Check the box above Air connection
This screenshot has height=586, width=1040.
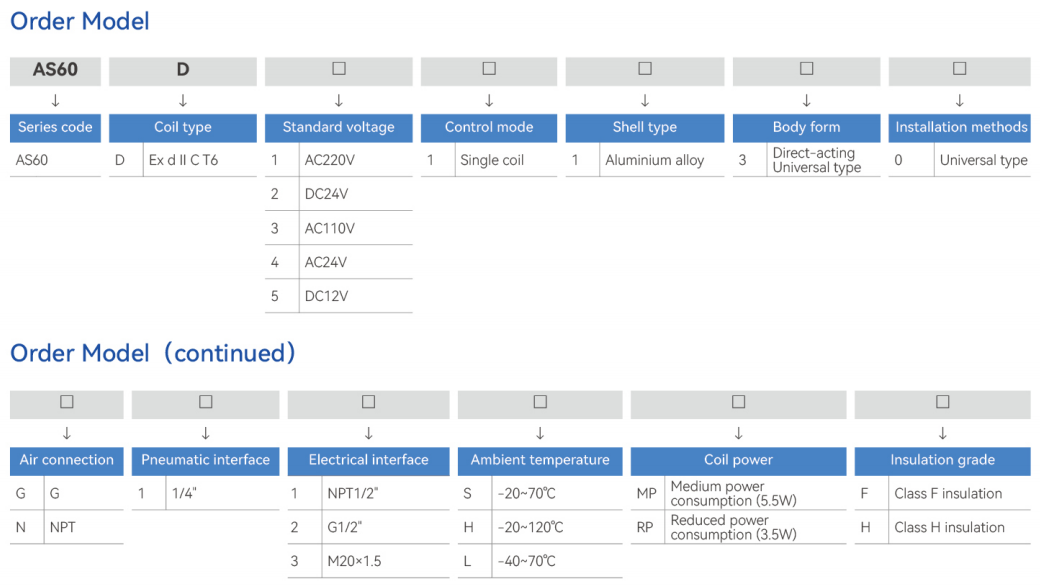point(66,402)
